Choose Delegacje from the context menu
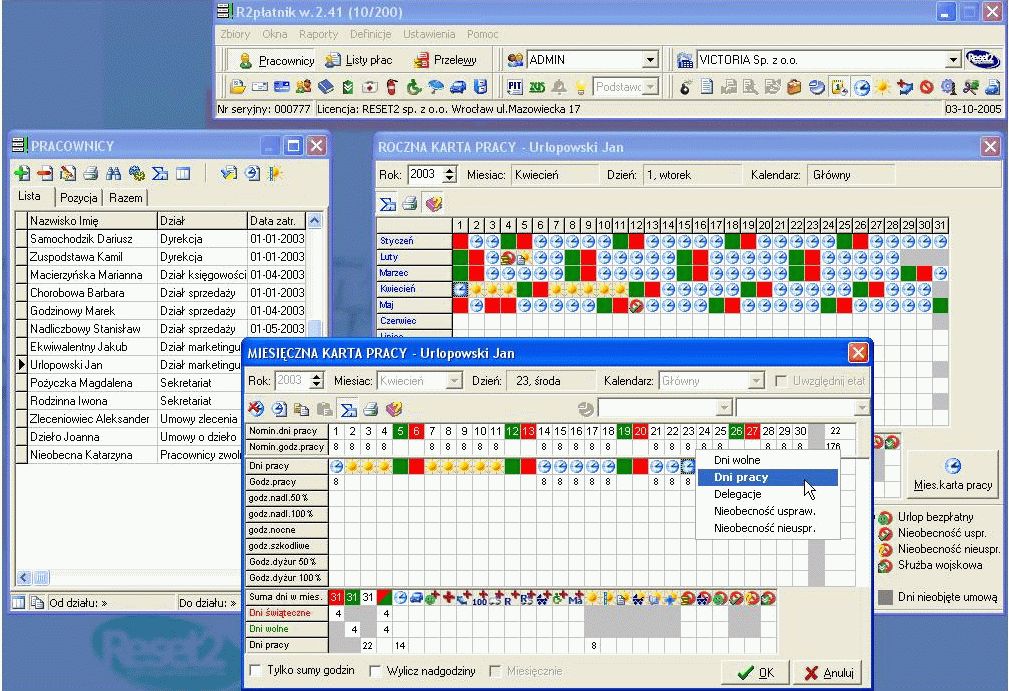The height and width of the screenshot is (691, 1009). [x=768, y=494]
